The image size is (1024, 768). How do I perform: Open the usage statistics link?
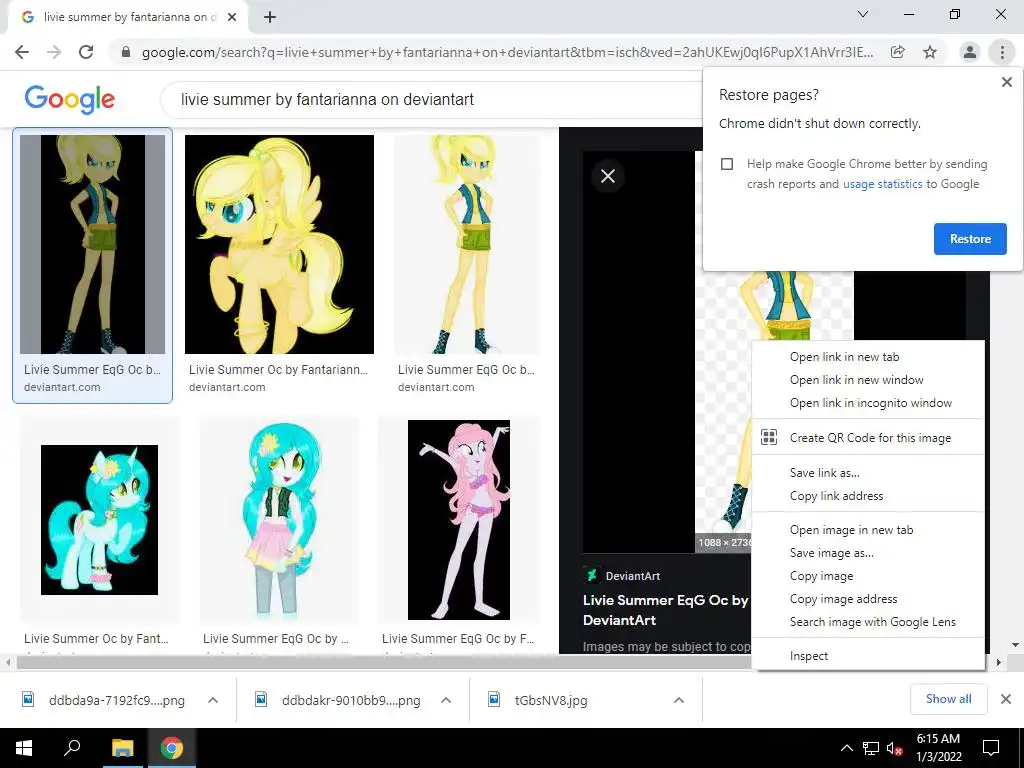pos(883,184)
